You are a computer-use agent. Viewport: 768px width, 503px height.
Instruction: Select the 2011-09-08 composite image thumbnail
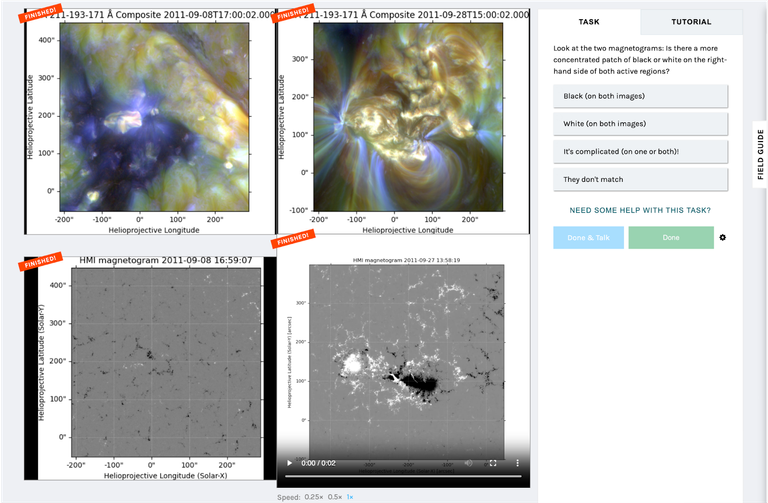(148, 122)
